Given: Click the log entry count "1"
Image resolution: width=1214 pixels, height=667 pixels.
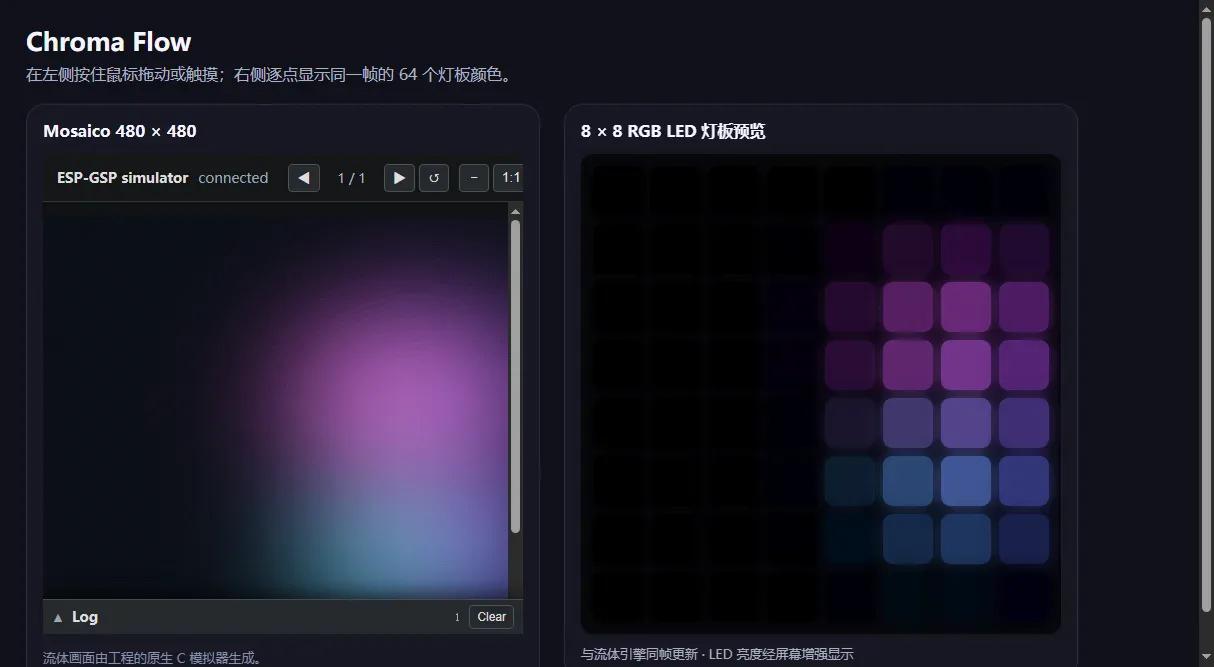Looking at the screenshot, I should pos(457,617).
